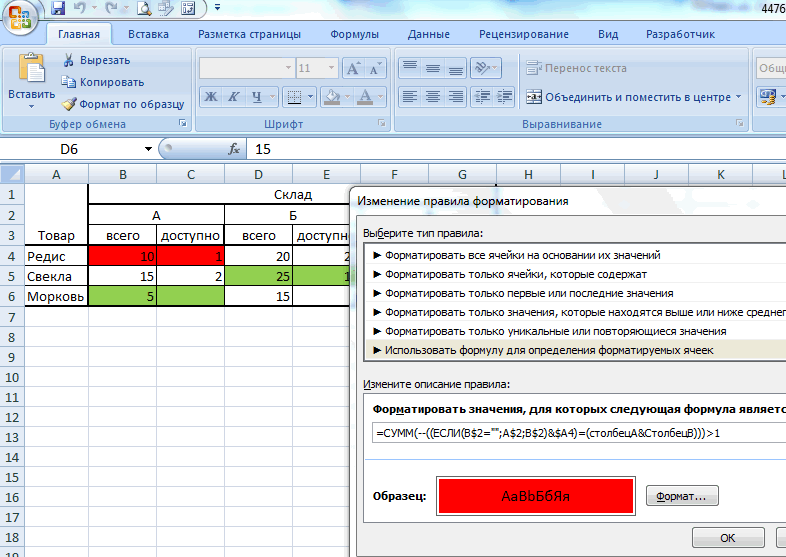
Task: Click the insert function fx icon
Action: (234, 149)
